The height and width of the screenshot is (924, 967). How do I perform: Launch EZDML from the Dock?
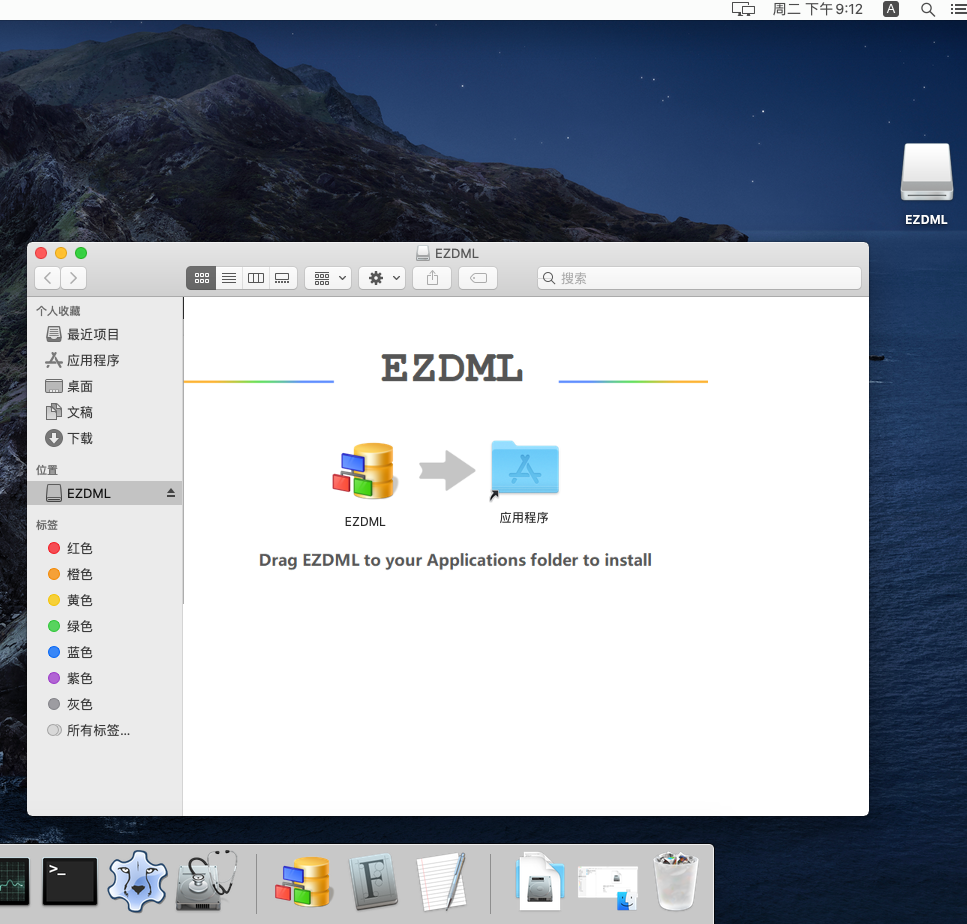[303, 881]
